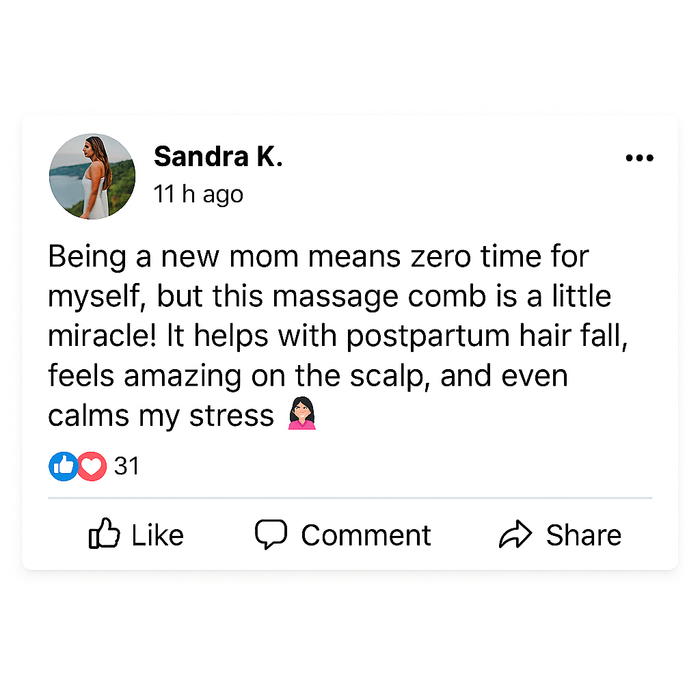The image size is (700, 700).
Task: View the 31 reactions count
Action: point(127,466)
